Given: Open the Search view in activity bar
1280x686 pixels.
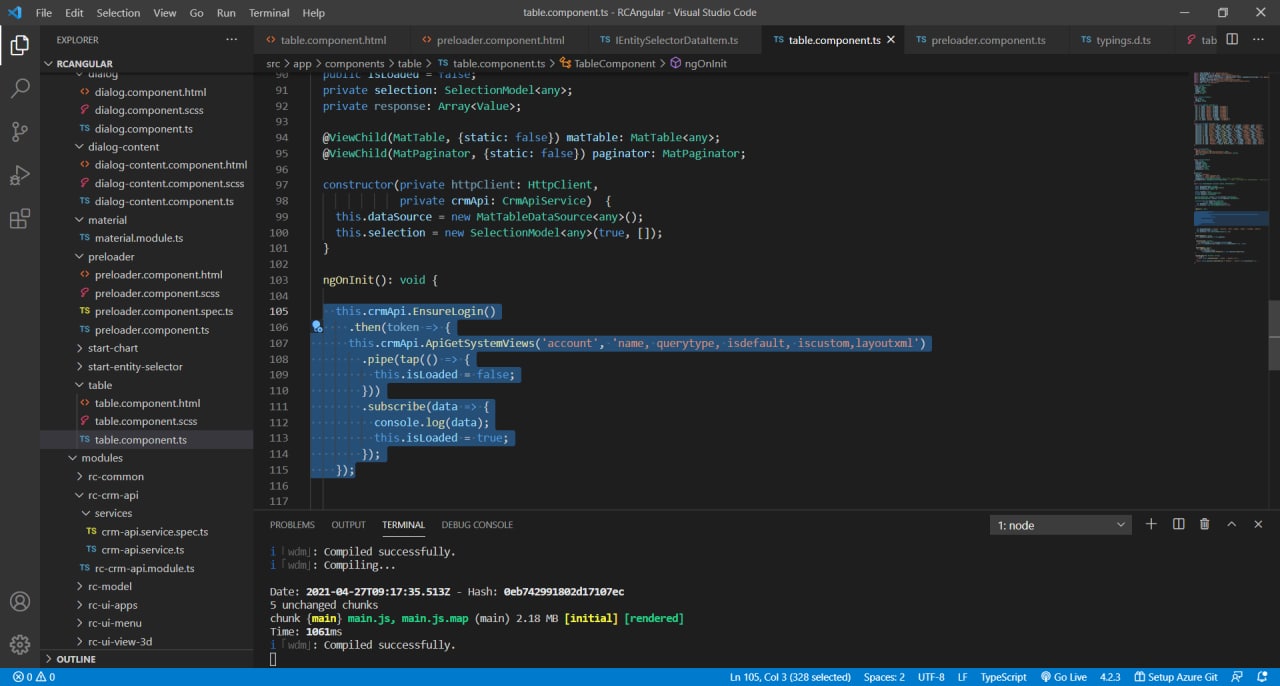Looking at the screenshot, I should click(20, 88).
